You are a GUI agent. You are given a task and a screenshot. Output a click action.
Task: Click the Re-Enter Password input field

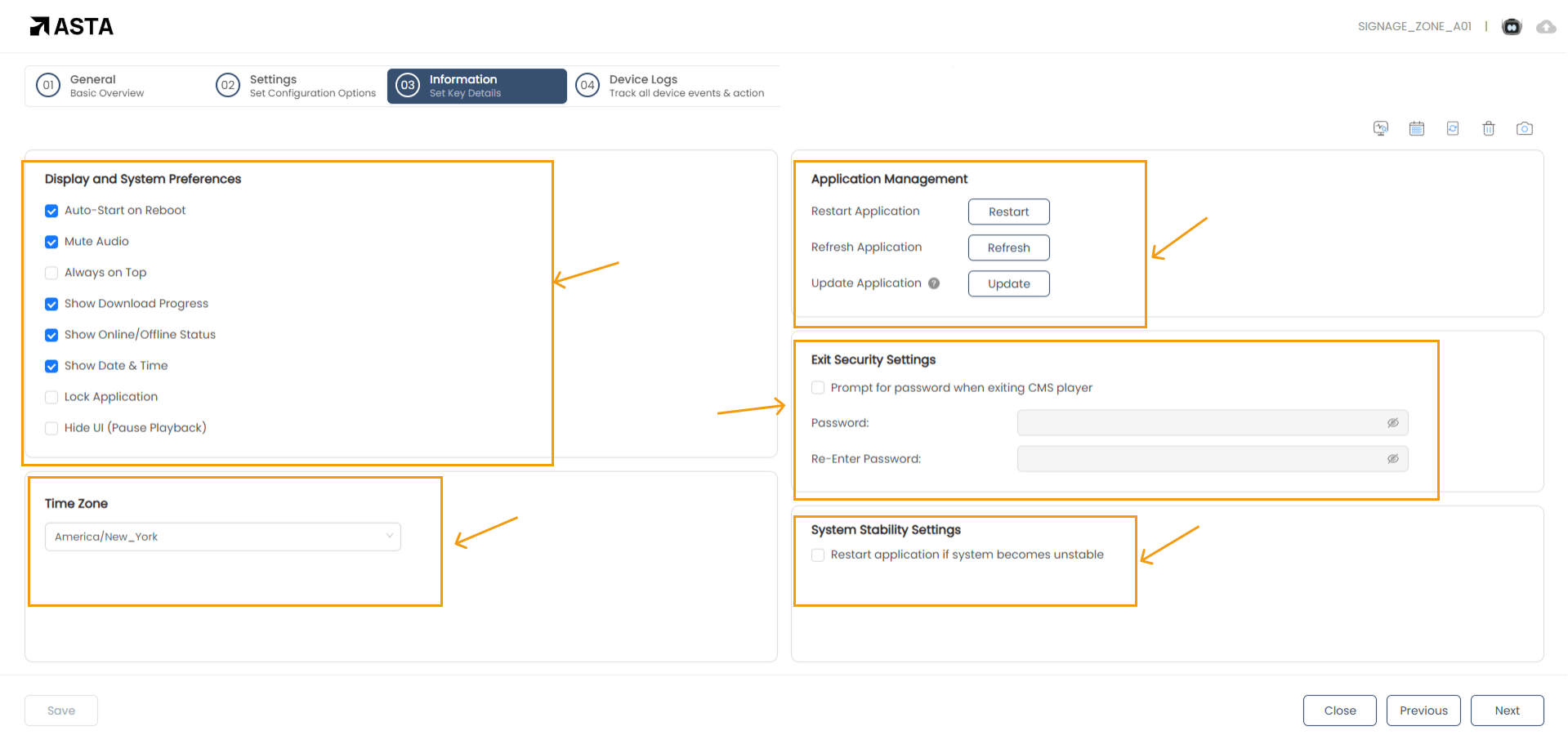tap(1197, 459)
